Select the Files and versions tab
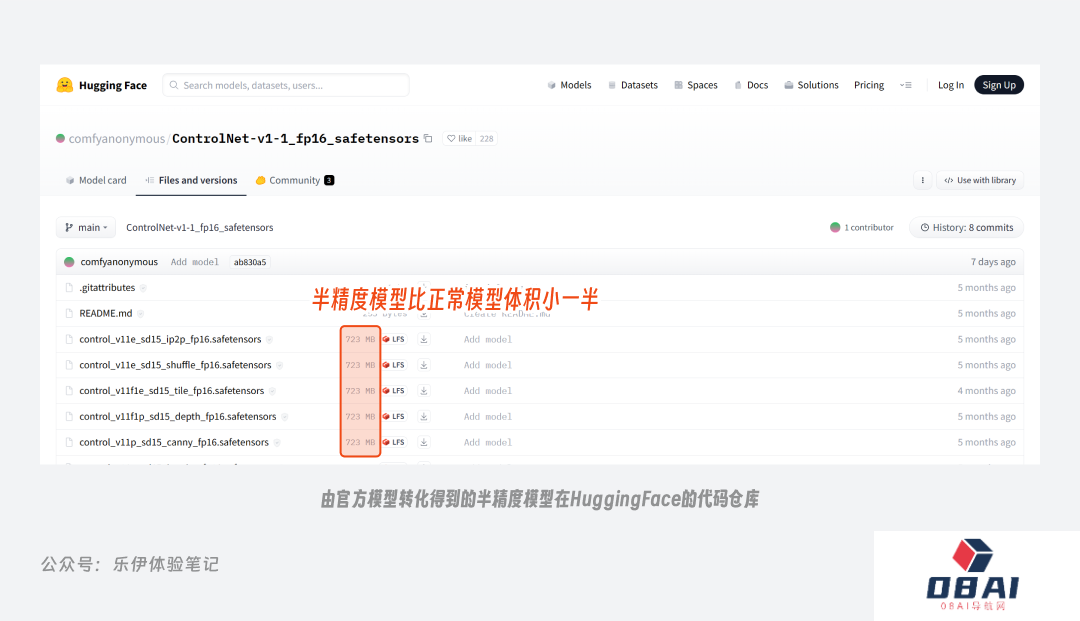The width and height of the screenshot is (1080, 621). (191, 180)
